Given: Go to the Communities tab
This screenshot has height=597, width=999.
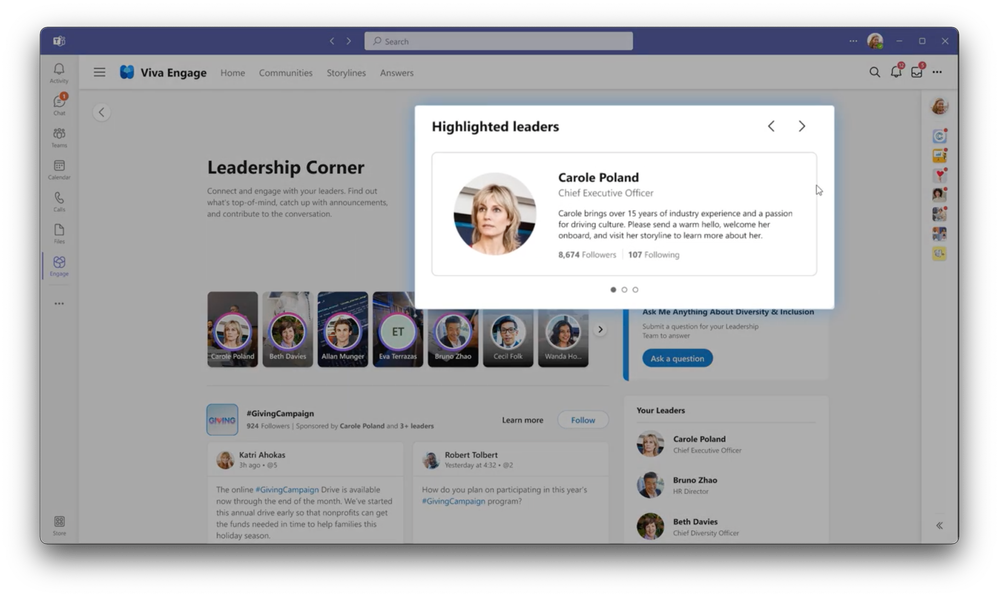Looking at the screenshot, I should 285,73.
